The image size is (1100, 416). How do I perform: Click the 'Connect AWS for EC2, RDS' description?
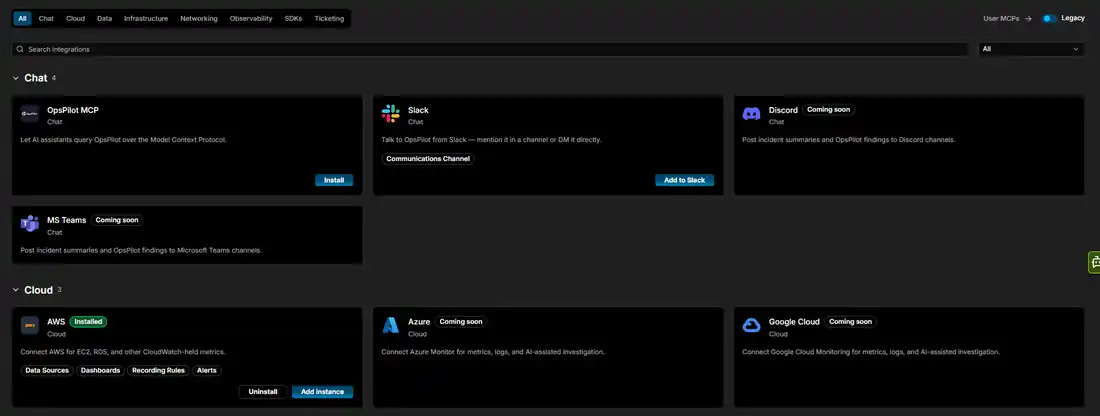123,351
